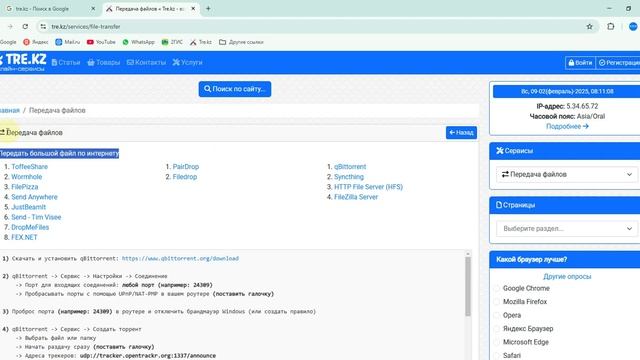
Task: Minimize the browser window
Action: click(x=609, y=9)
